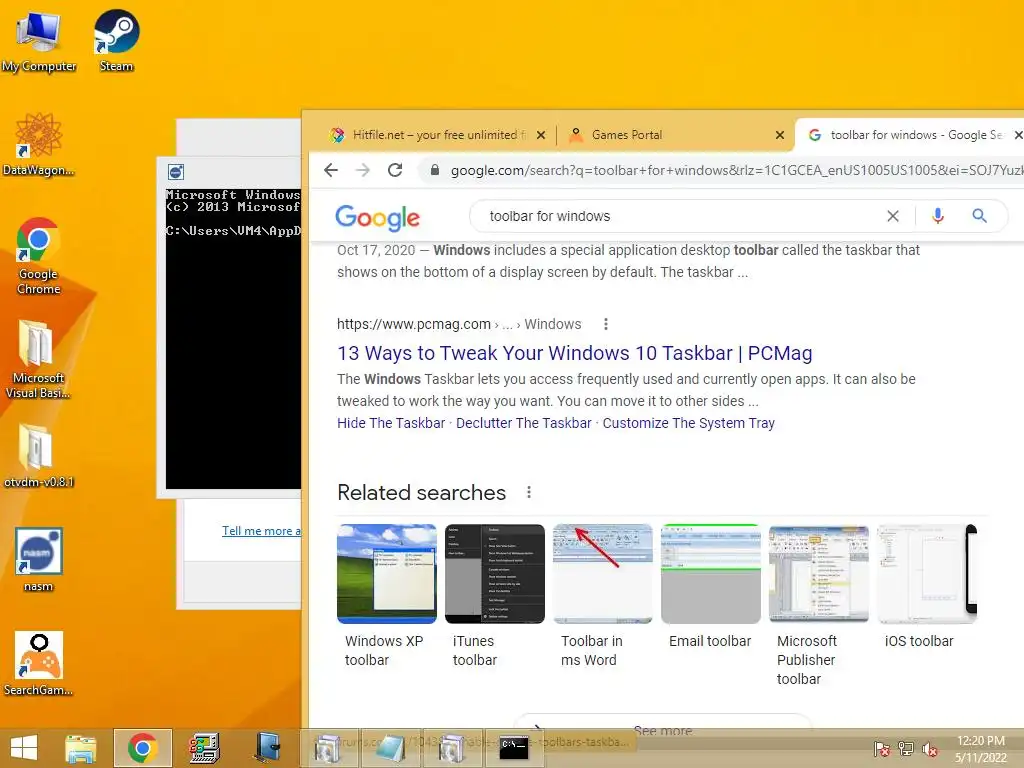Open iTunes toolbar related search
The image size is (1024, 768).
click(x=494, y=595)
